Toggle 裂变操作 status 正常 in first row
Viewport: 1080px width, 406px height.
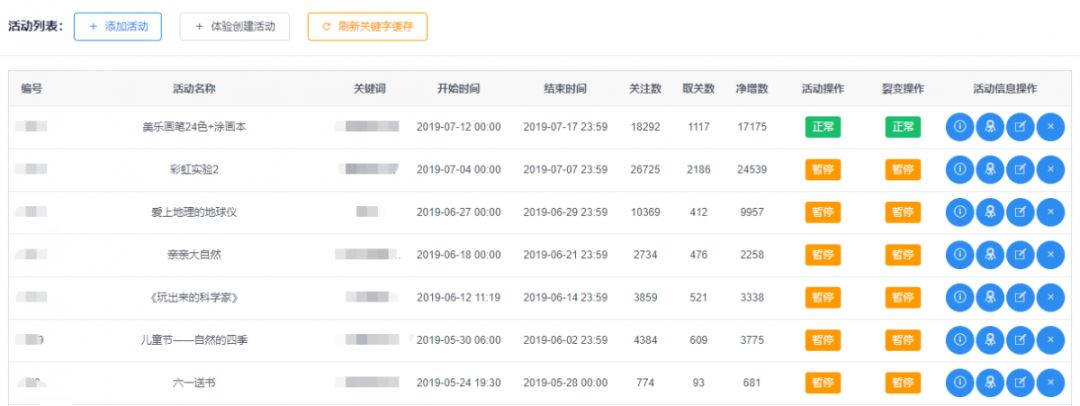[x=902, y=127]
